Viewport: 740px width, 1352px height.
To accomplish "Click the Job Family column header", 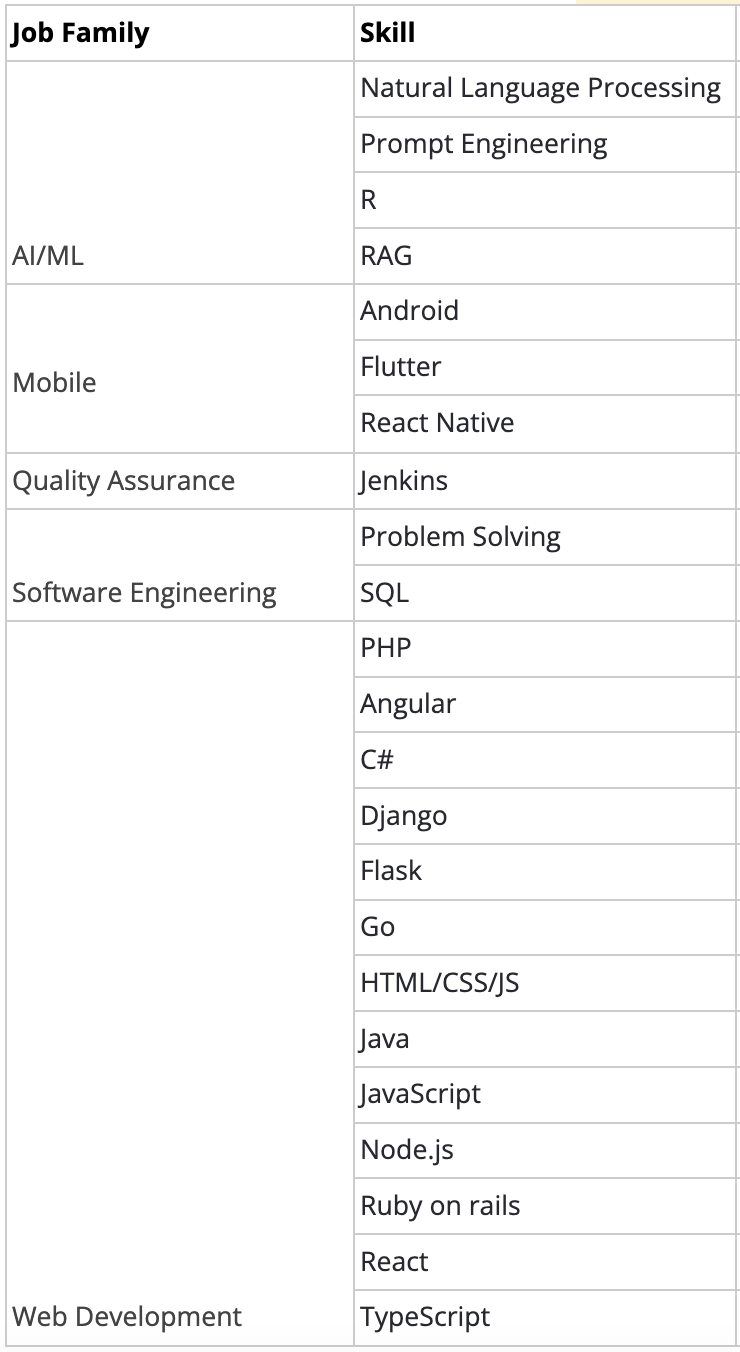I will [x=80, y=33].
